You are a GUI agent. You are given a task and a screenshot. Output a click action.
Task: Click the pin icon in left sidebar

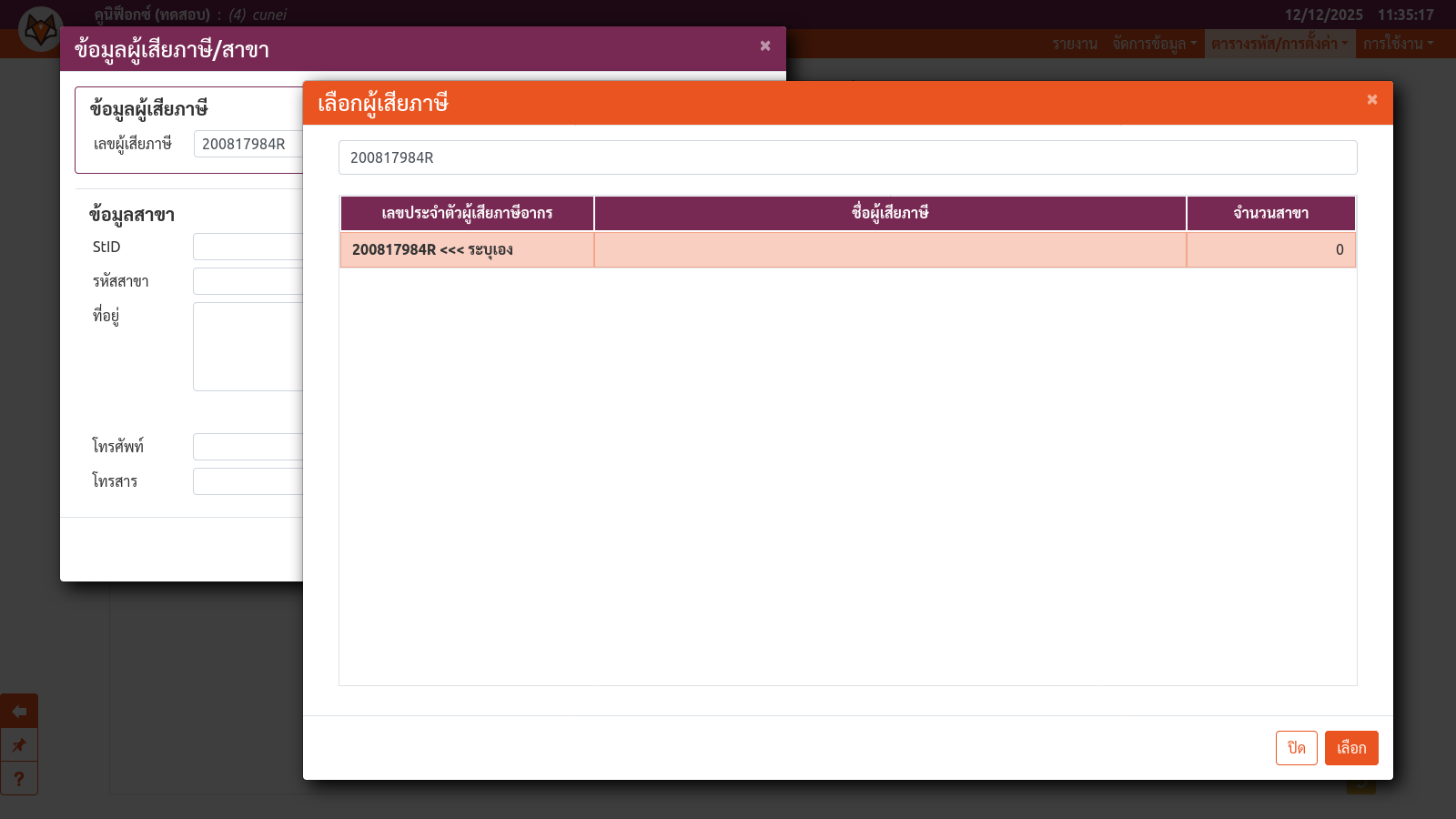coord(19,745)
